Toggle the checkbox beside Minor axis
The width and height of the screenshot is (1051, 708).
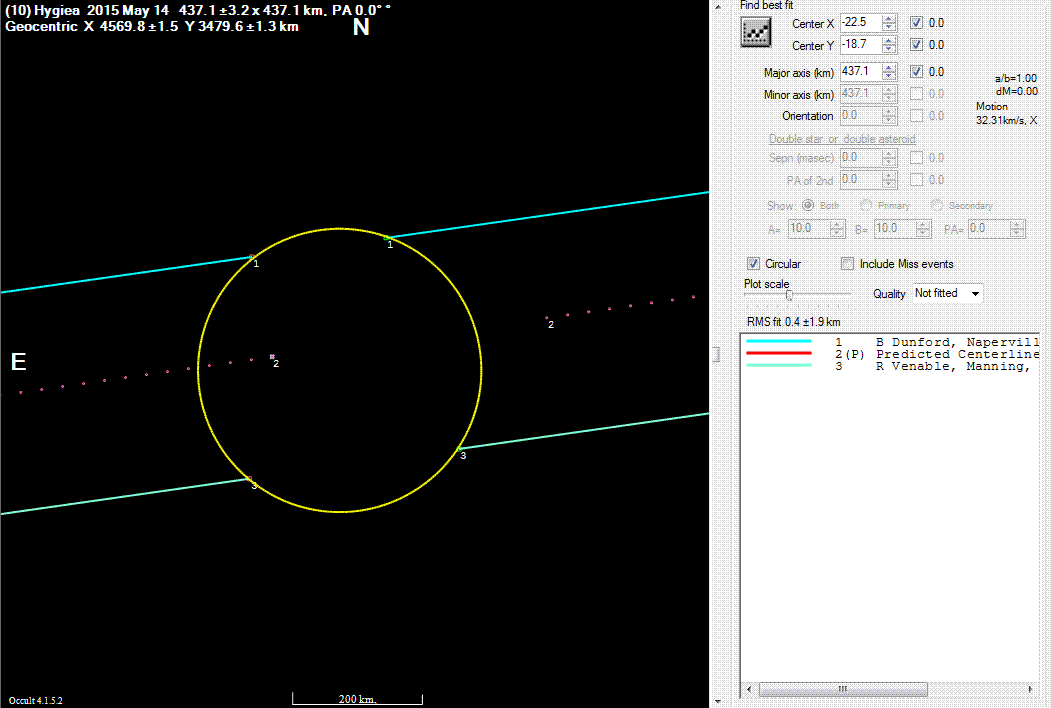(x=916, y=94)
